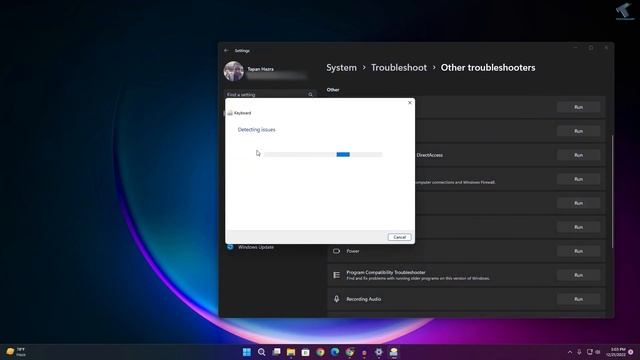
Task: Open the user profile picture
Action: coord(234,71)
